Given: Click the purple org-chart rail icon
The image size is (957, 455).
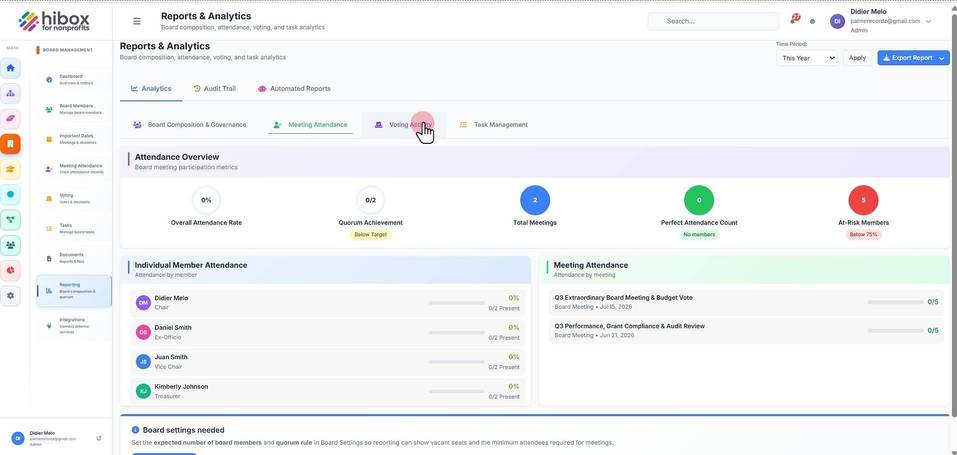Looking at the screenshot, I should [x=10, y=93].
